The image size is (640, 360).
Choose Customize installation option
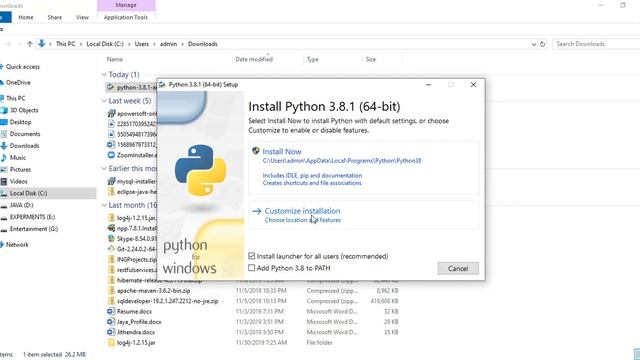click(302, 211)
